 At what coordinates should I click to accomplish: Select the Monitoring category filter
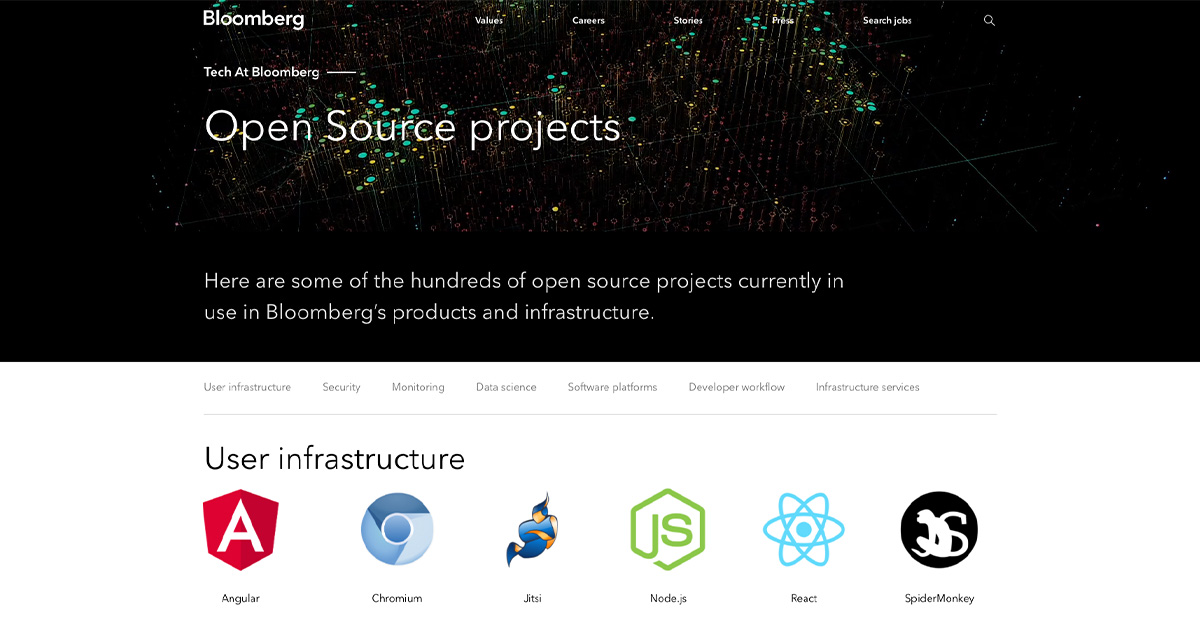pyautogui.click(x=418, y=387)
